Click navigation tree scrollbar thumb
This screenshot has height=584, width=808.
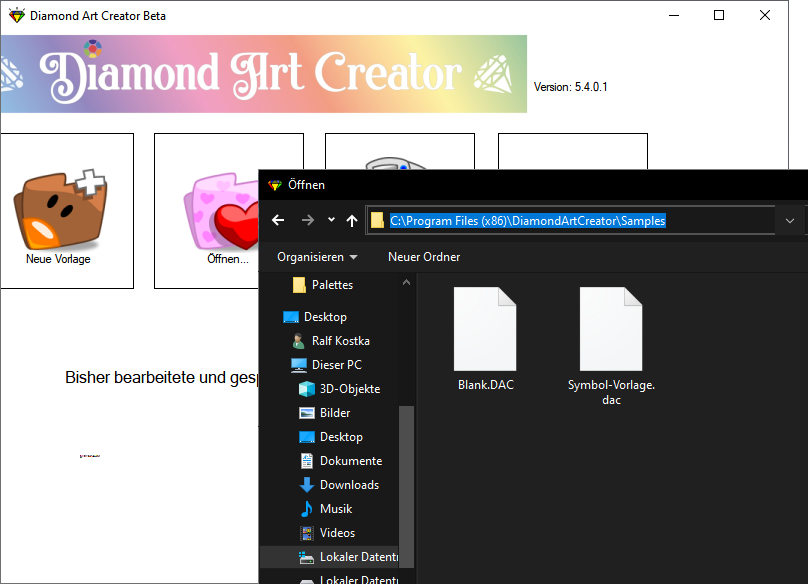coord(406,487)
